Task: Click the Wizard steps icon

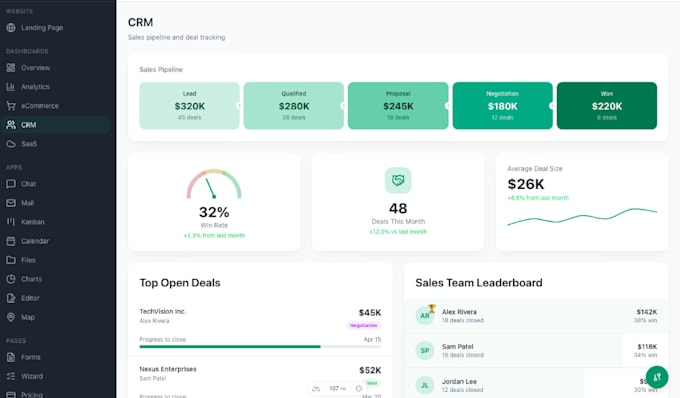Action: click(11, 376)
